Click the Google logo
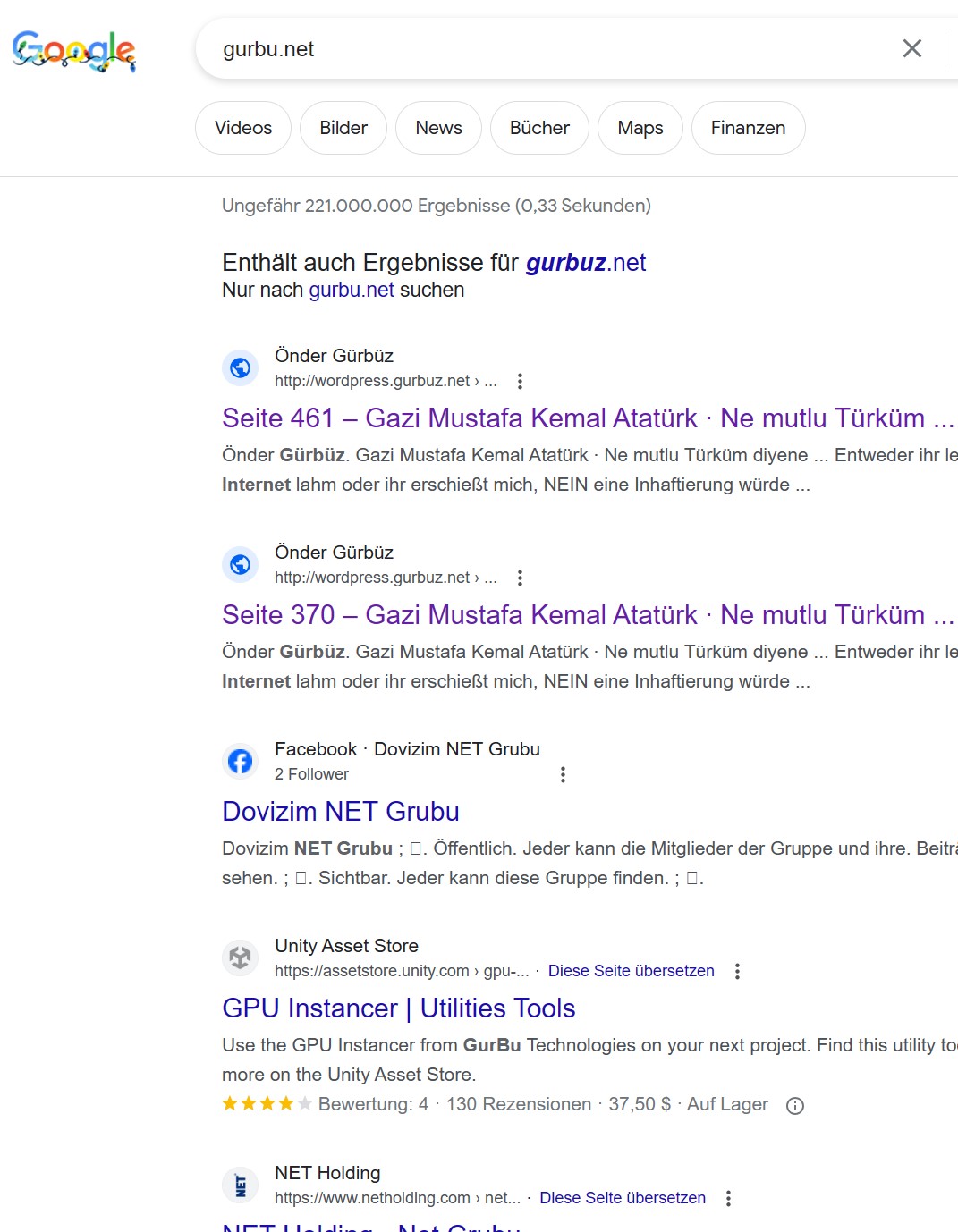The image size is (958, 1232). click(x=74, y=51)
